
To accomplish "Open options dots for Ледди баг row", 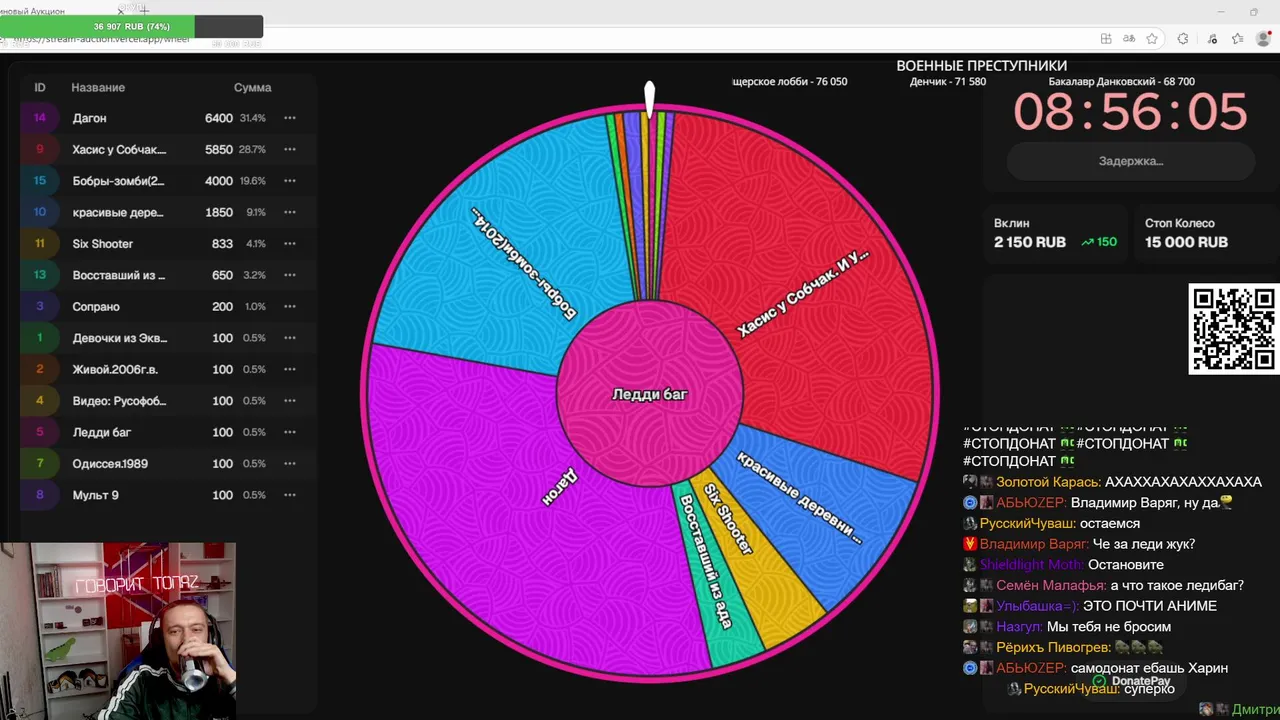I will coord(290,432).
